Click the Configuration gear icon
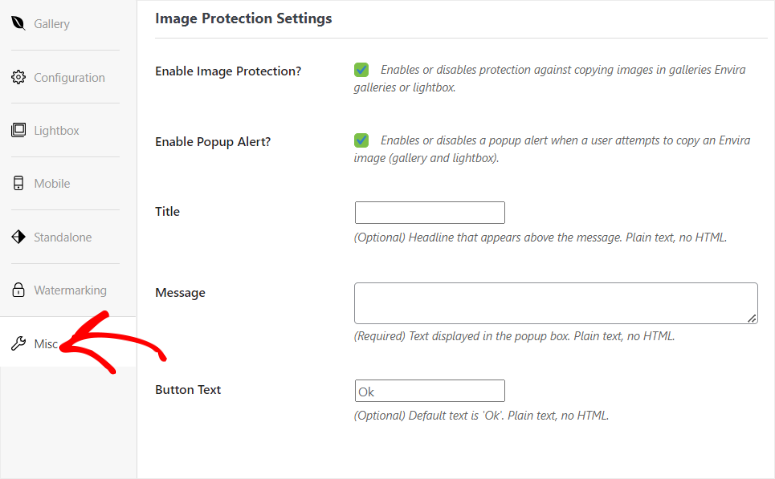775x479 pixels. 18,77
